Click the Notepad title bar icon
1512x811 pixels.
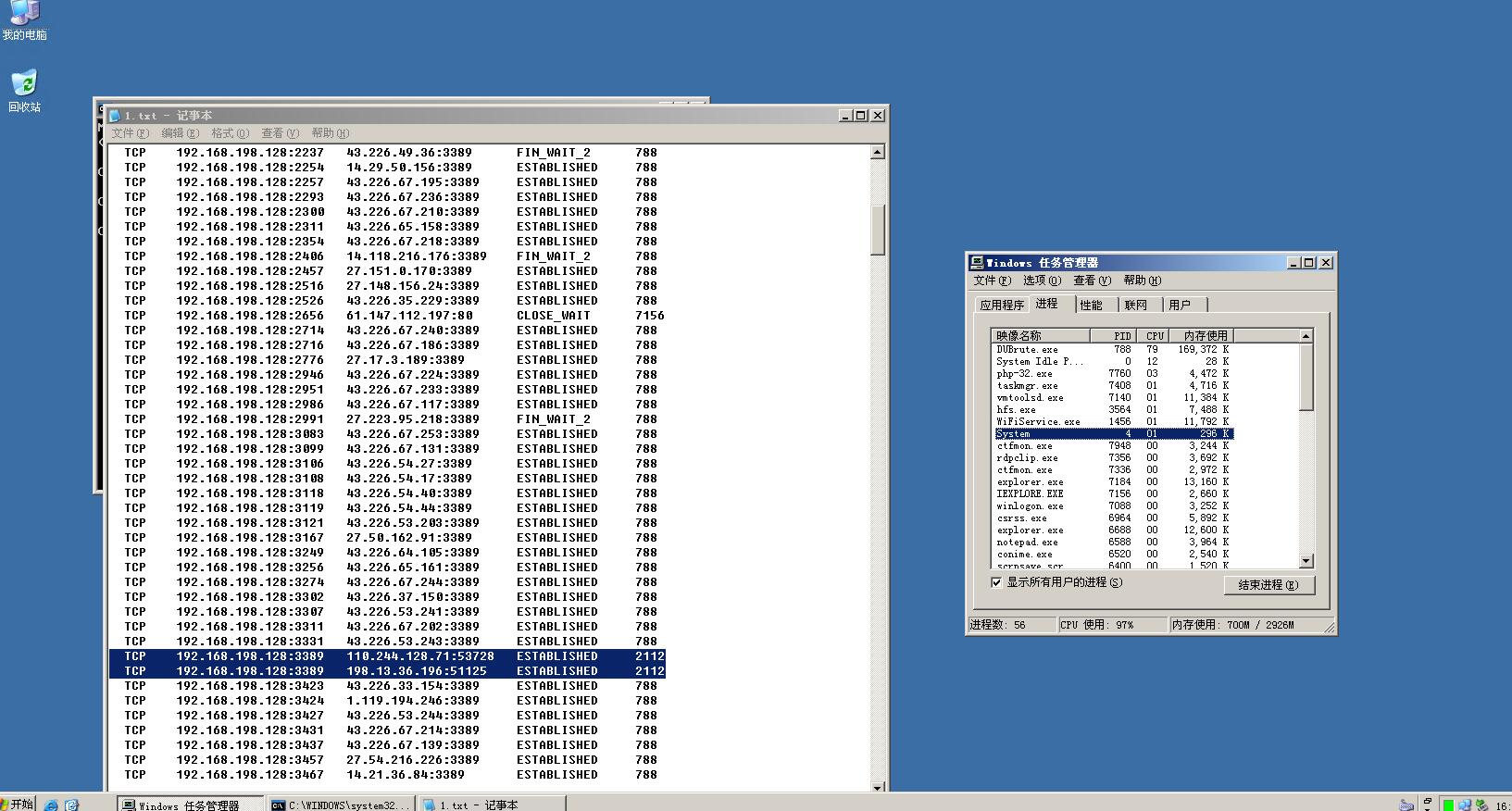(115, 116)
